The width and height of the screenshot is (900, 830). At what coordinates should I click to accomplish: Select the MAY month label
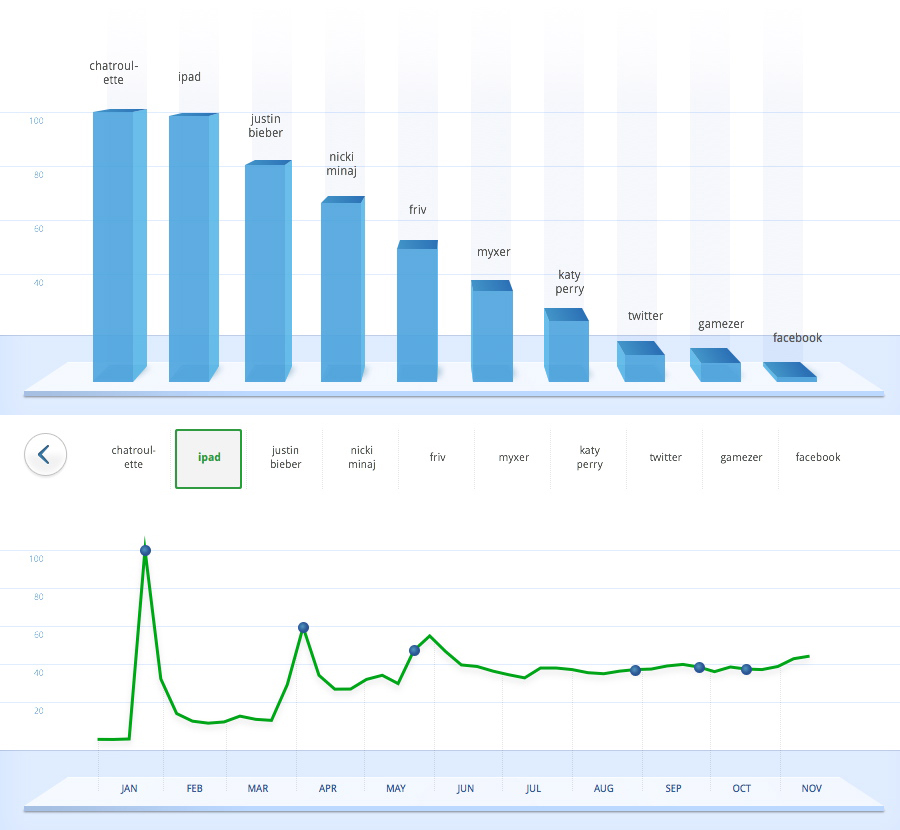(x=396, y=788)
